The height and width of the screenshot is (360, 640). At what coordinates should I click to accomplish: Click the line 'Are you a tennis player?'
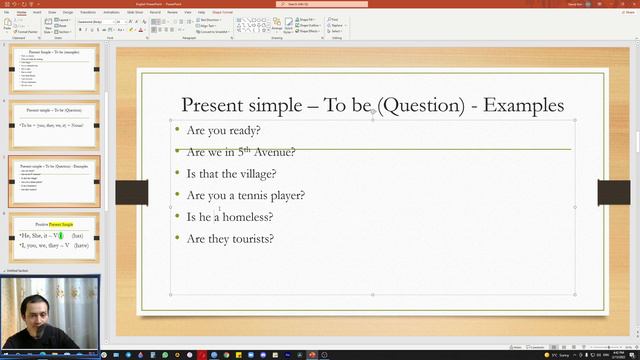[246, 196]
